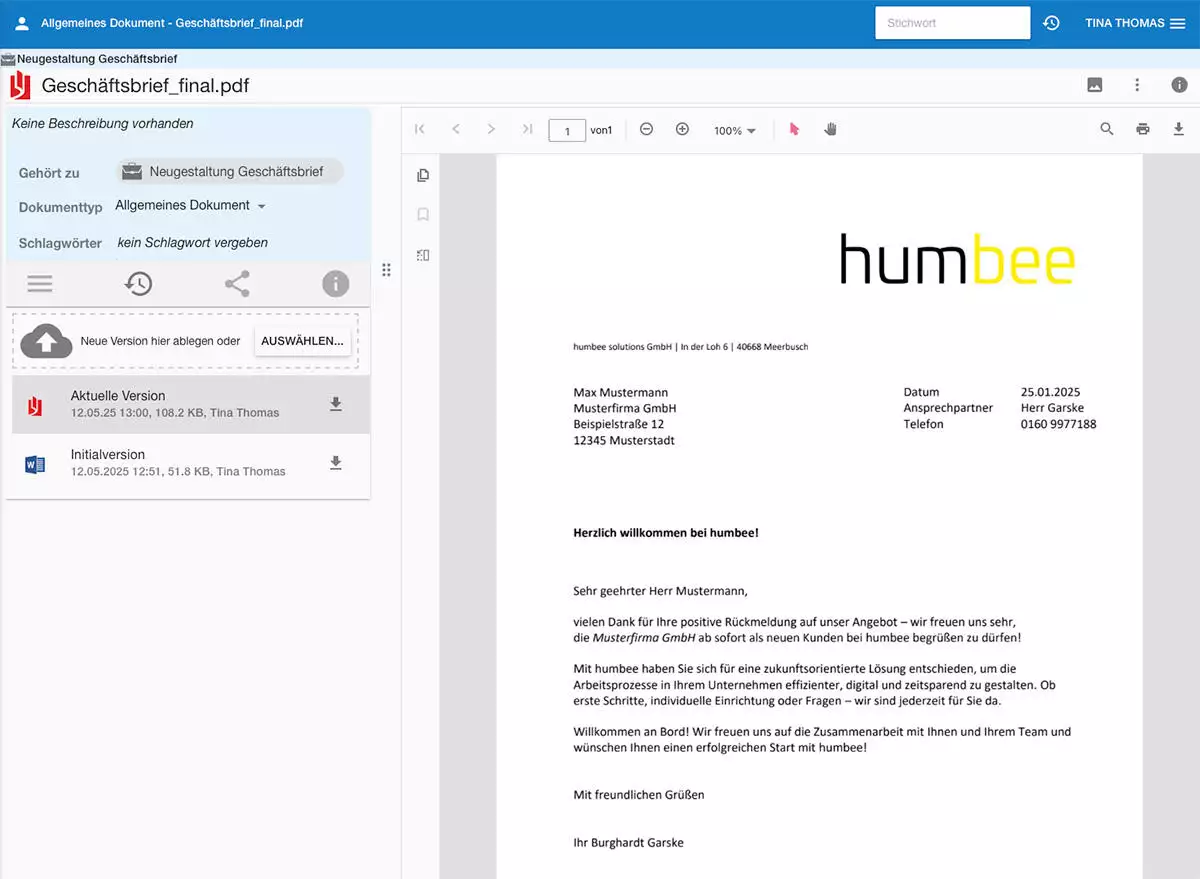Image resolution: width=1200 pixels, height=879 pixels.
Task: Share the Geschäftsbrief_final.pdf document
Action: 237,283
